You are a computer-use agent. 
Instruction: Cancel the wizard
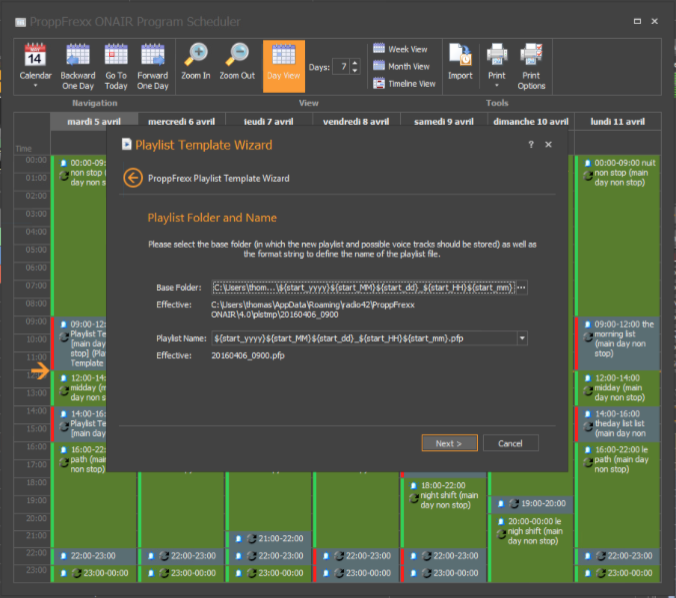click(510, 443)
